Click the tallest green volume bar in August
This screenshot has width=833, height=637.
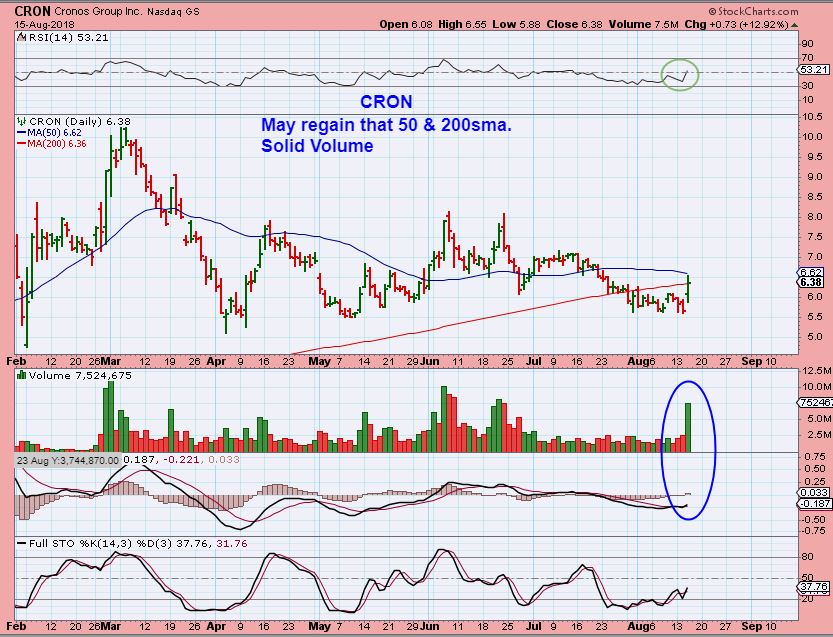pos(688,428)
